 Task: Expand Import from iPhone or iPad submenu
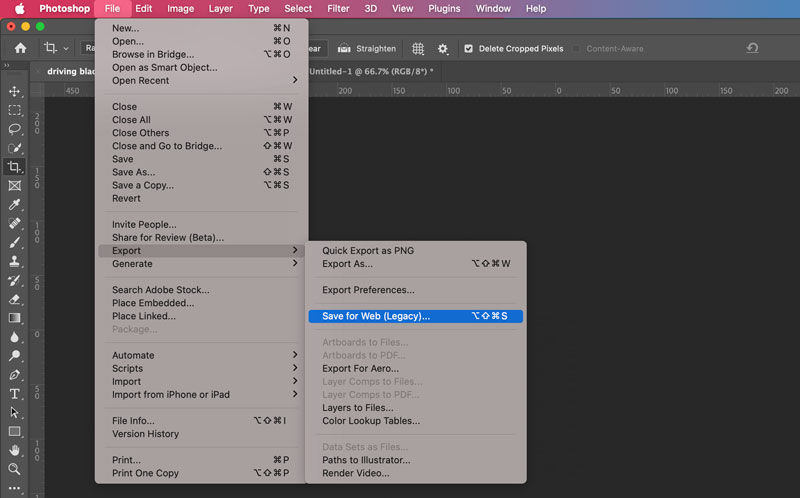pos(202,394)
